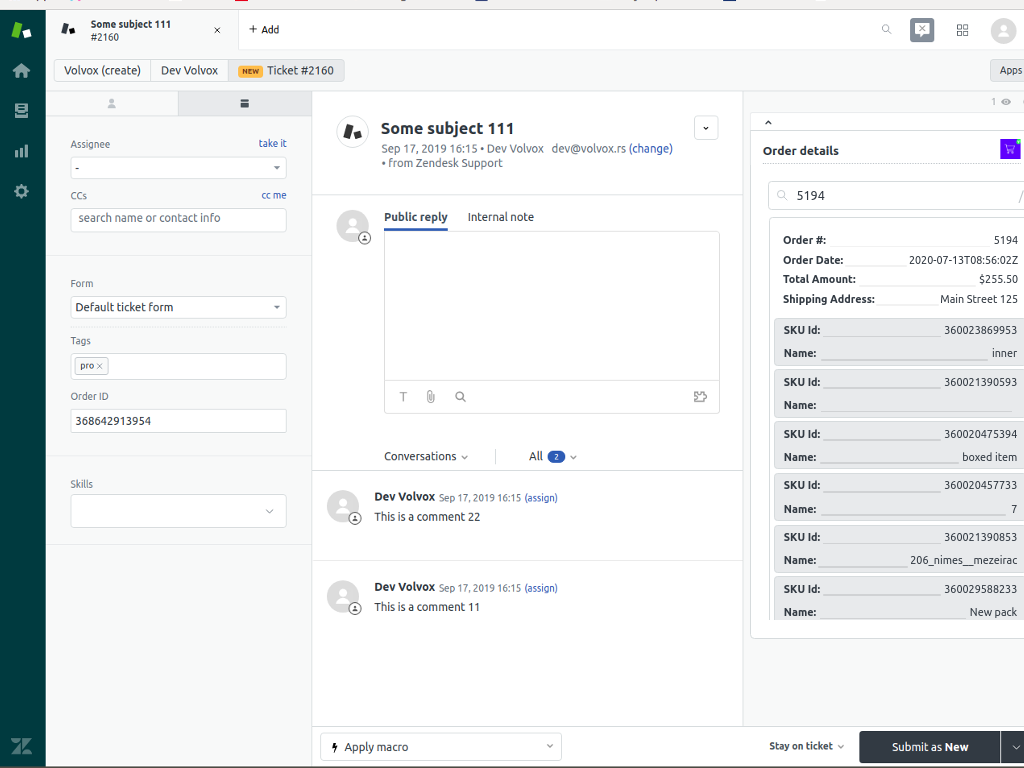Click the Tags input field

178,366
